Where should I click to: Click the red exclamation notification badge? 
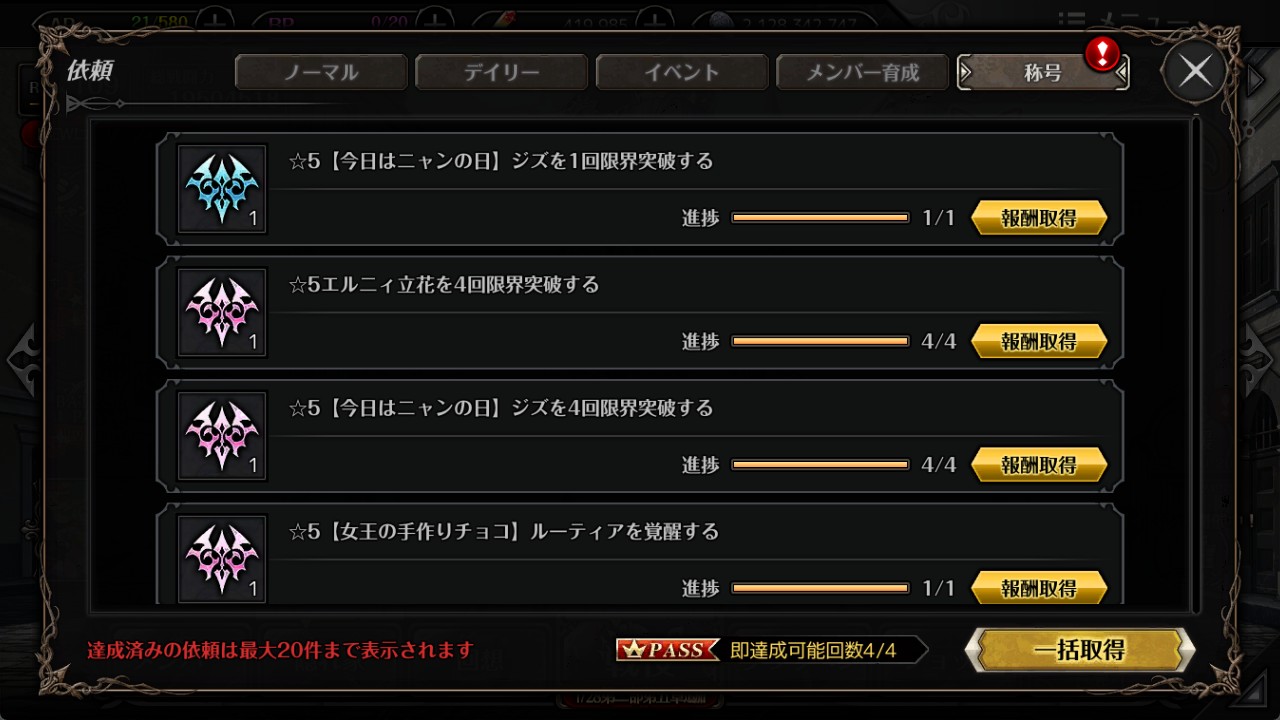pyautogui.click(x=1102, y=54)
